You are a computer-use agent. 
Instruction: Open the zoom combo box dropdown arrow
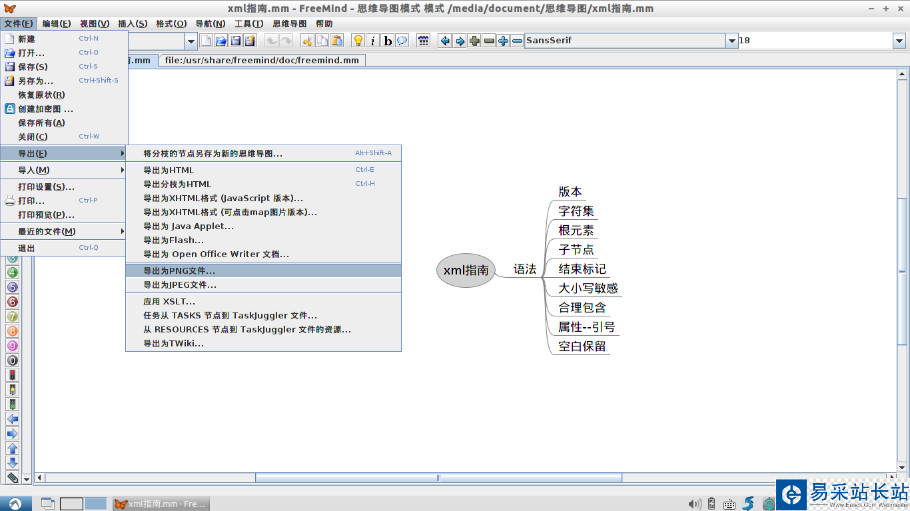pyautogui.click(x=190, y=41)
